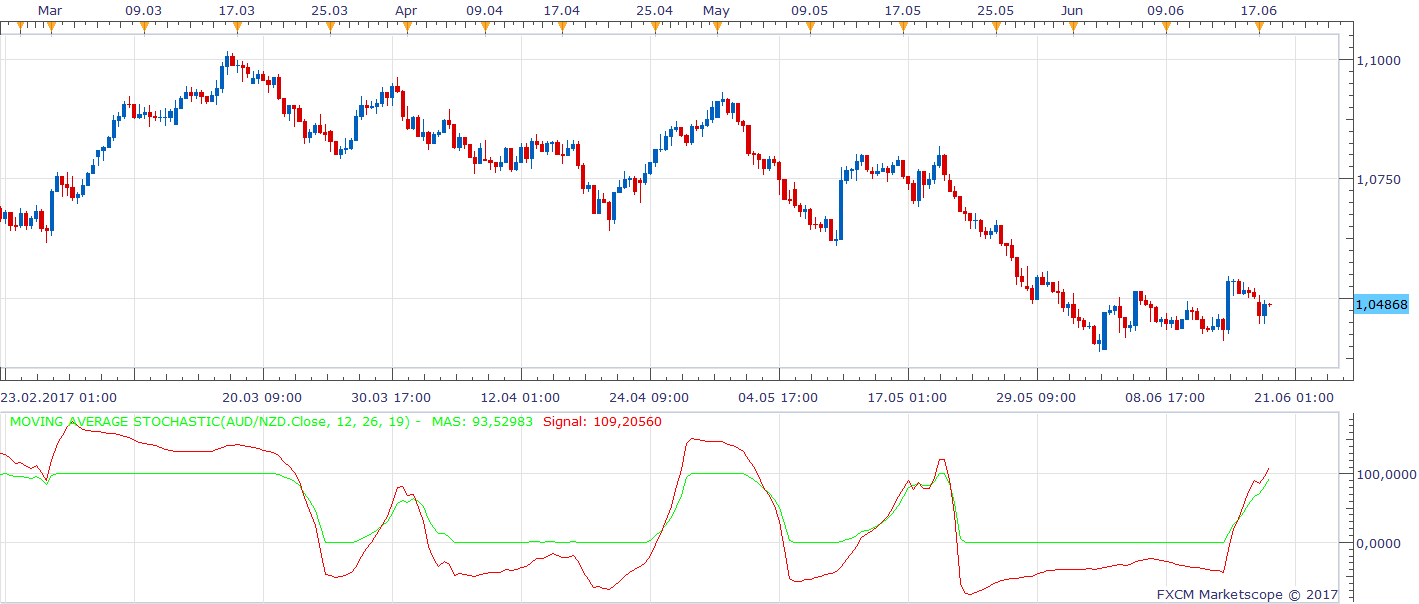Select the orange marker under 17.04

[563, 27]
